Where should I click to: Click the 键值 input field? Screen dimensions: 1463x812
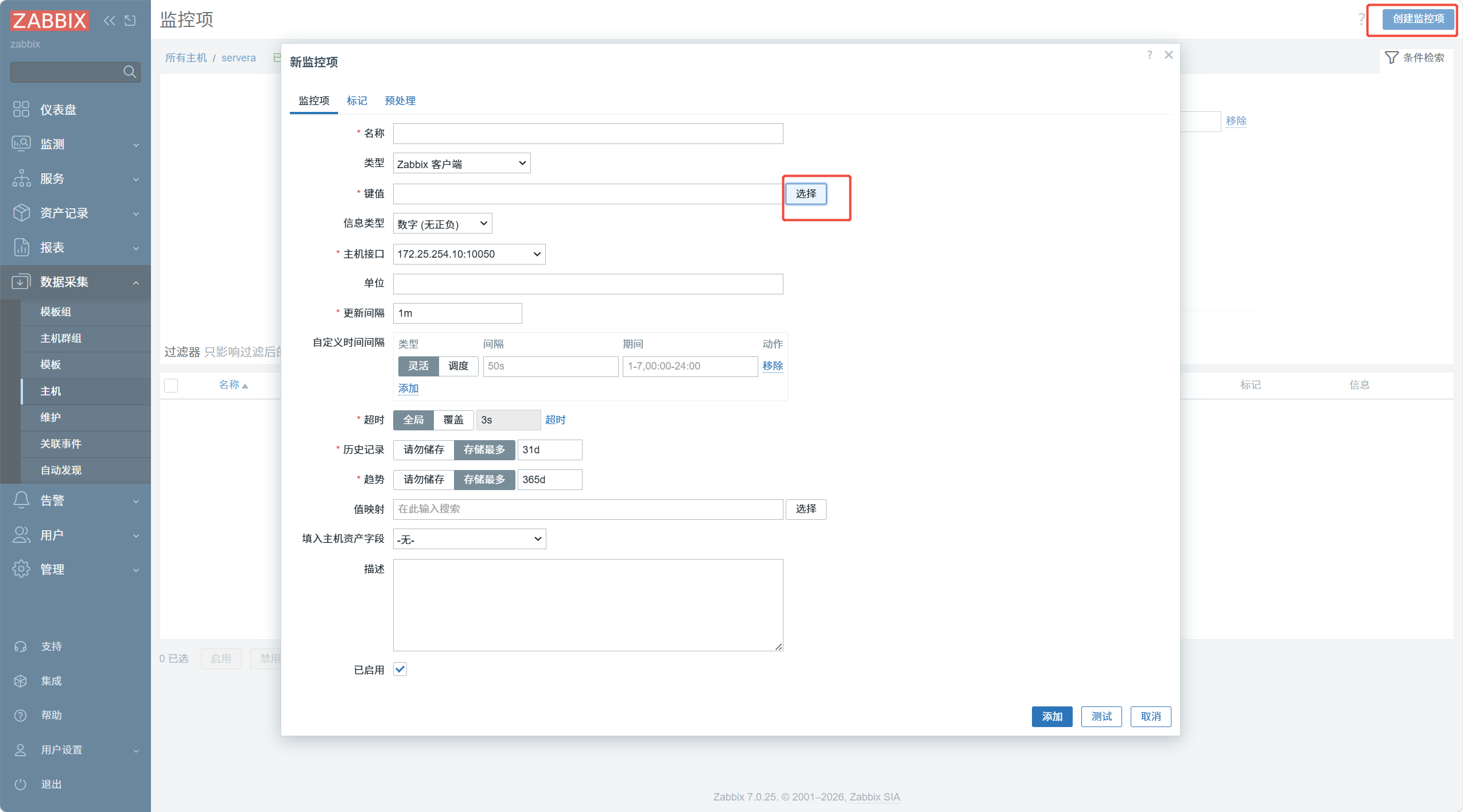tap(588, 194)
